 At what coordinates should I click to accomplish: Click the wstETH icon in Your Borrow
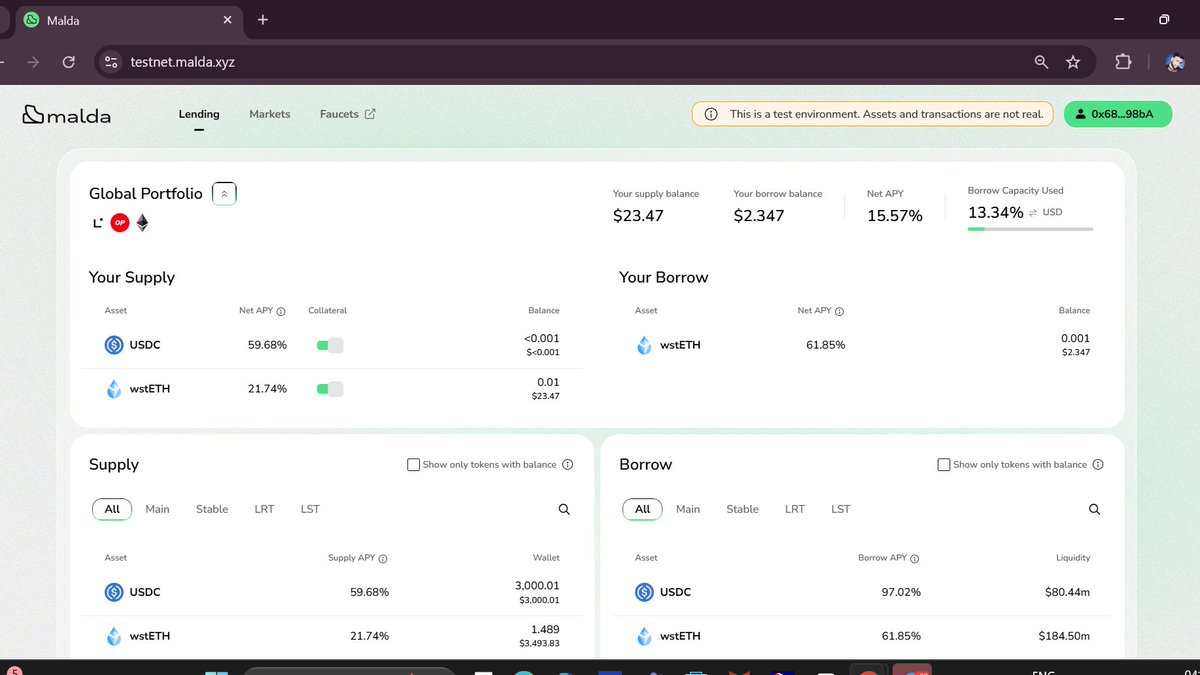coord(644,345)
